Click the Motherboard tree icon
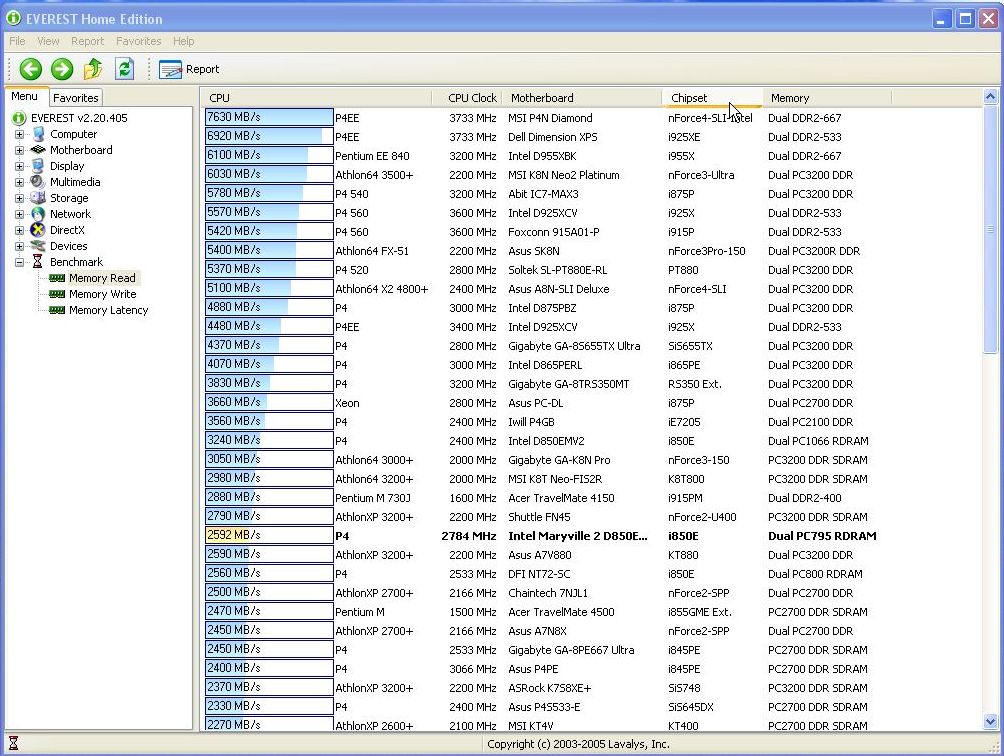The image size is (1004, 756). [x=38, y=150]
